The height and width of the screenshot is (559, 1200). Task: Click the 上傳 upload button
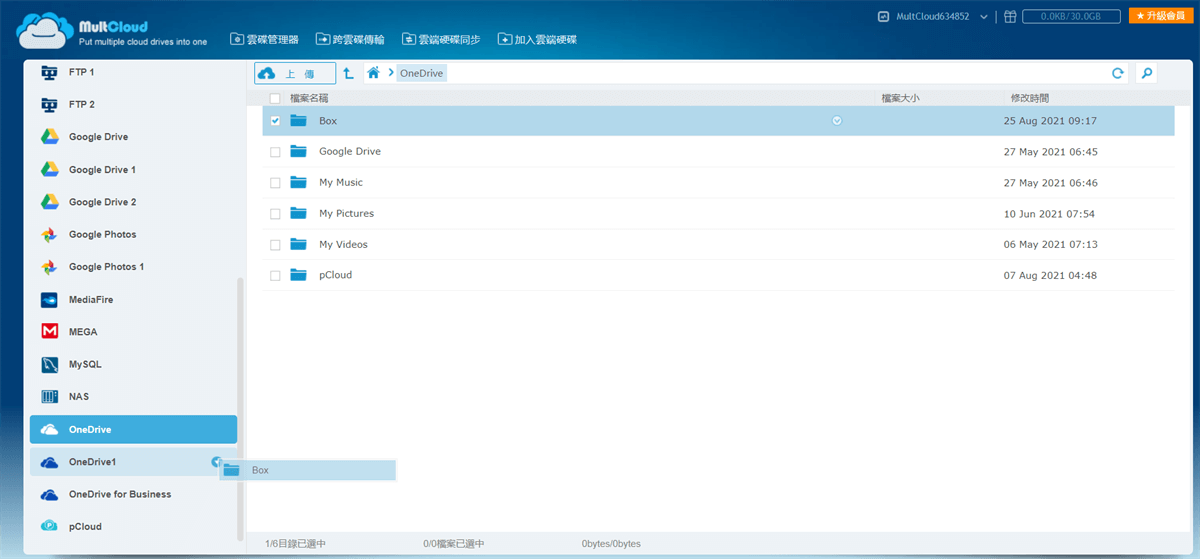[295, 73]
